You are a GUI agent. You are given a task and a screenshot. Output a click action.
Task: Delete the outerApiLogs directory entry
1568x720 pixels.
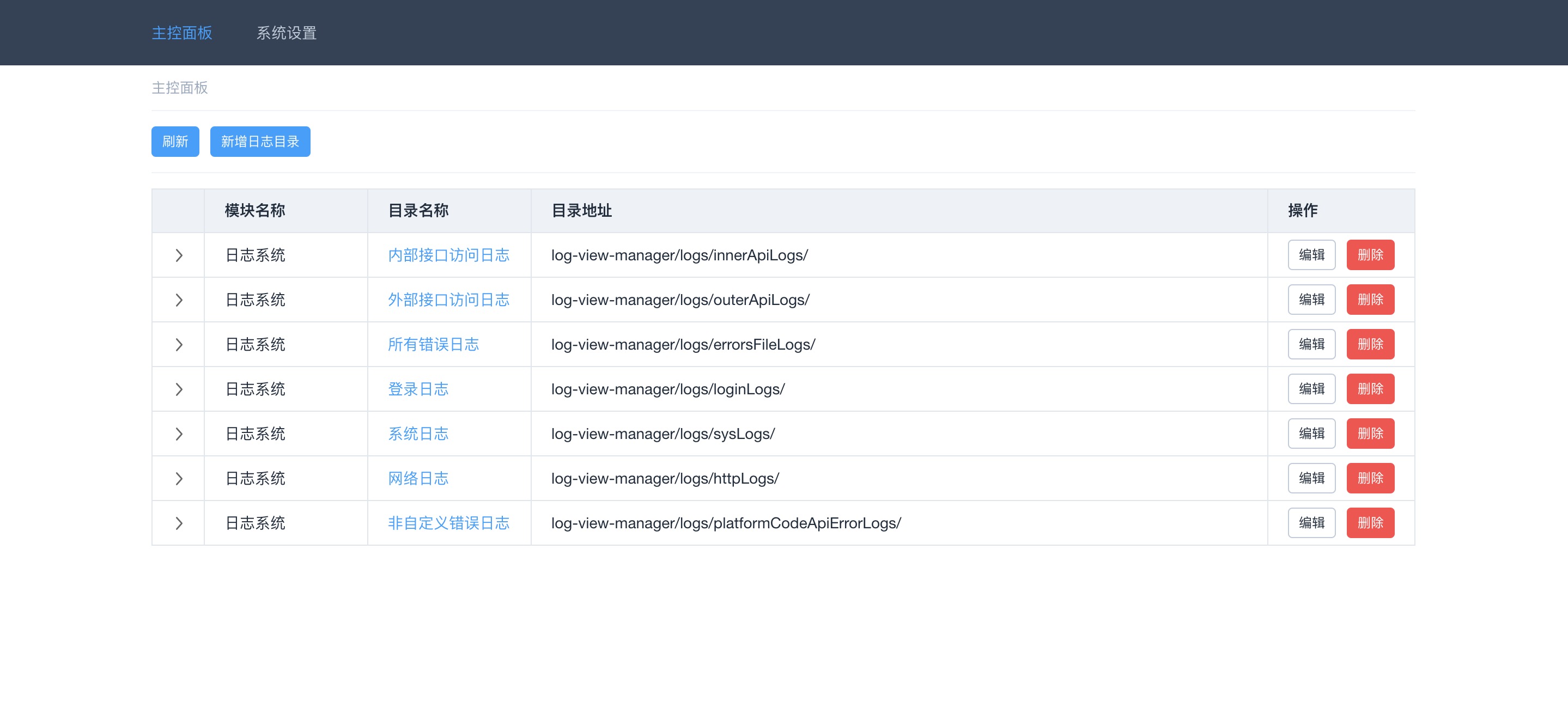coord(1370,300)
